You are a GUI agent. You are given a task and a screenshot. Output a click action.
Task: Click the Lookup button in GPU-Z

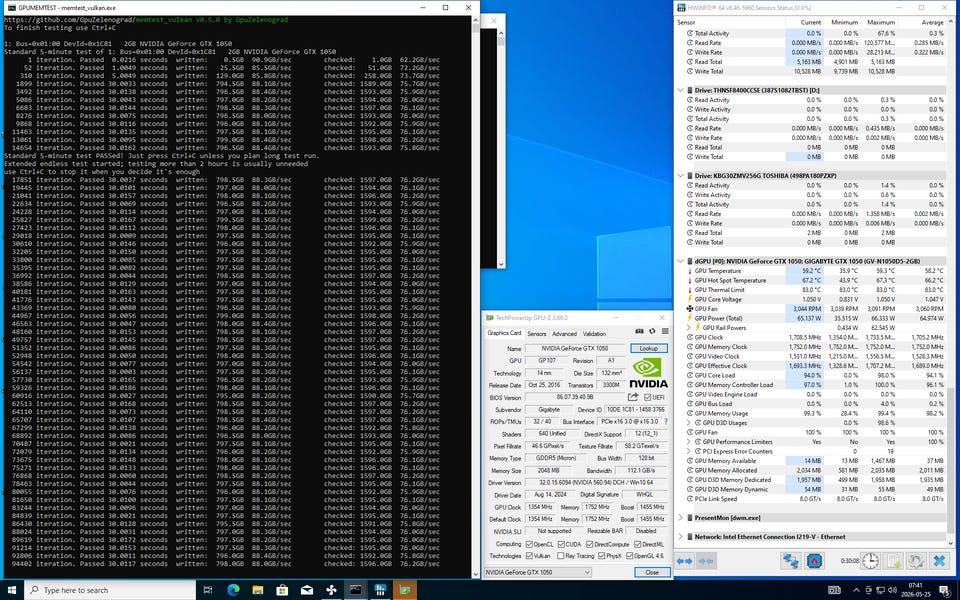click(x=649, y=348)
